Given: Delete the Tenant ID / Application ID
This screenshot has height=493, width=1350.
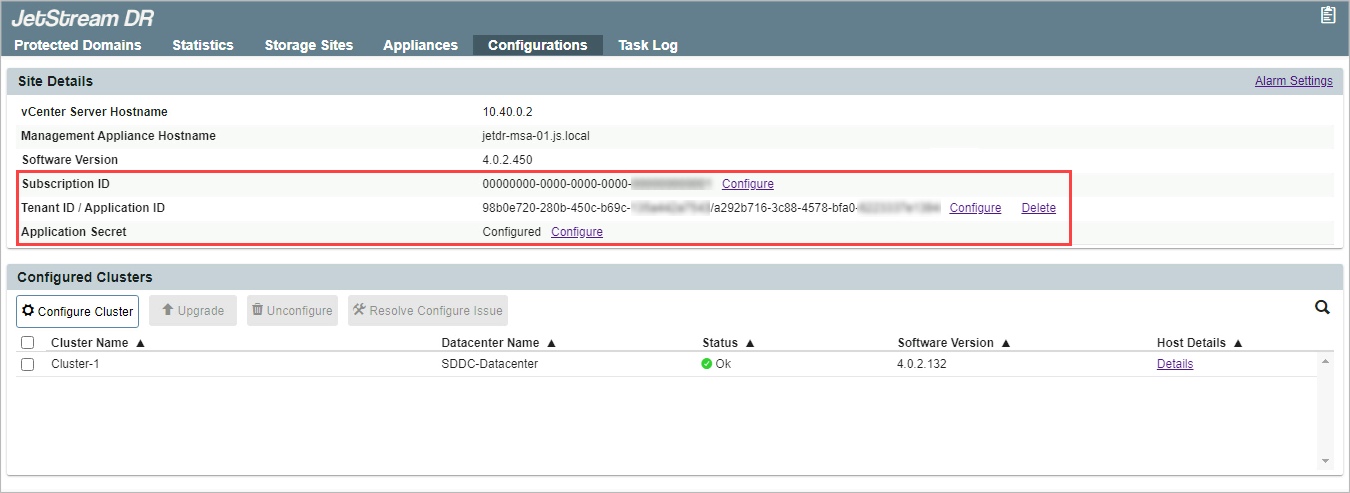Looking at the screenshot, I should click(1038, 208).
